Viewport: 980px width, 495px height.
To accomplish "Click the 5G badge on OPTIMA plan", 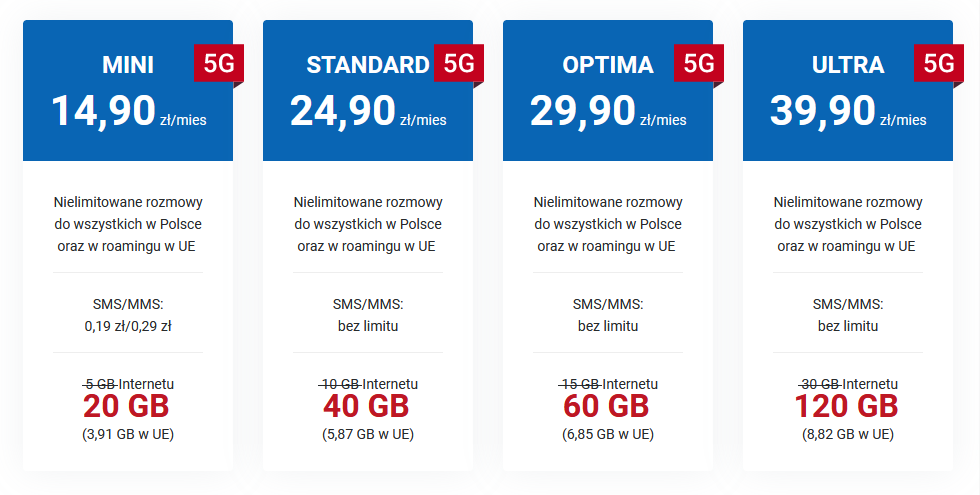I will pyautogui.click(x=699, y=62).
